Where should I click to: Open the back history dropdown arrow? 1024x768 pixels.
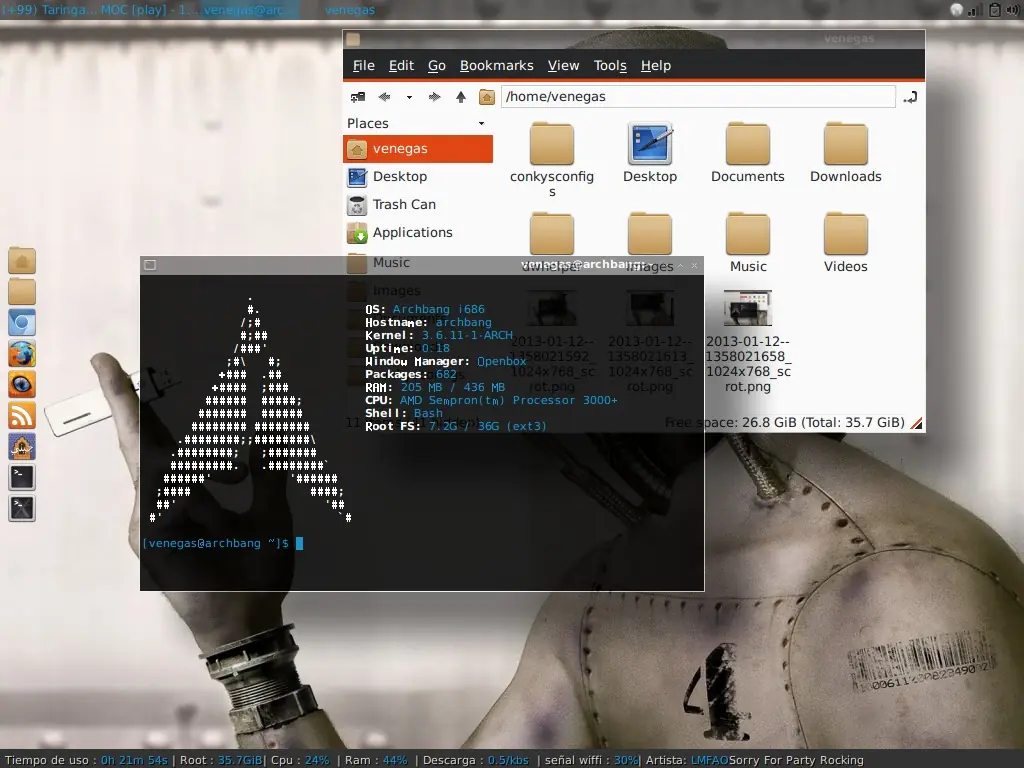[409, 97]
